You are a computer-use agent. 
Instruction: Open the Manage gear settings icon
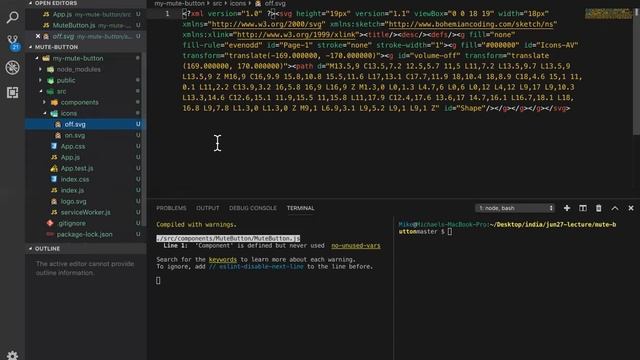pos(12,355)
